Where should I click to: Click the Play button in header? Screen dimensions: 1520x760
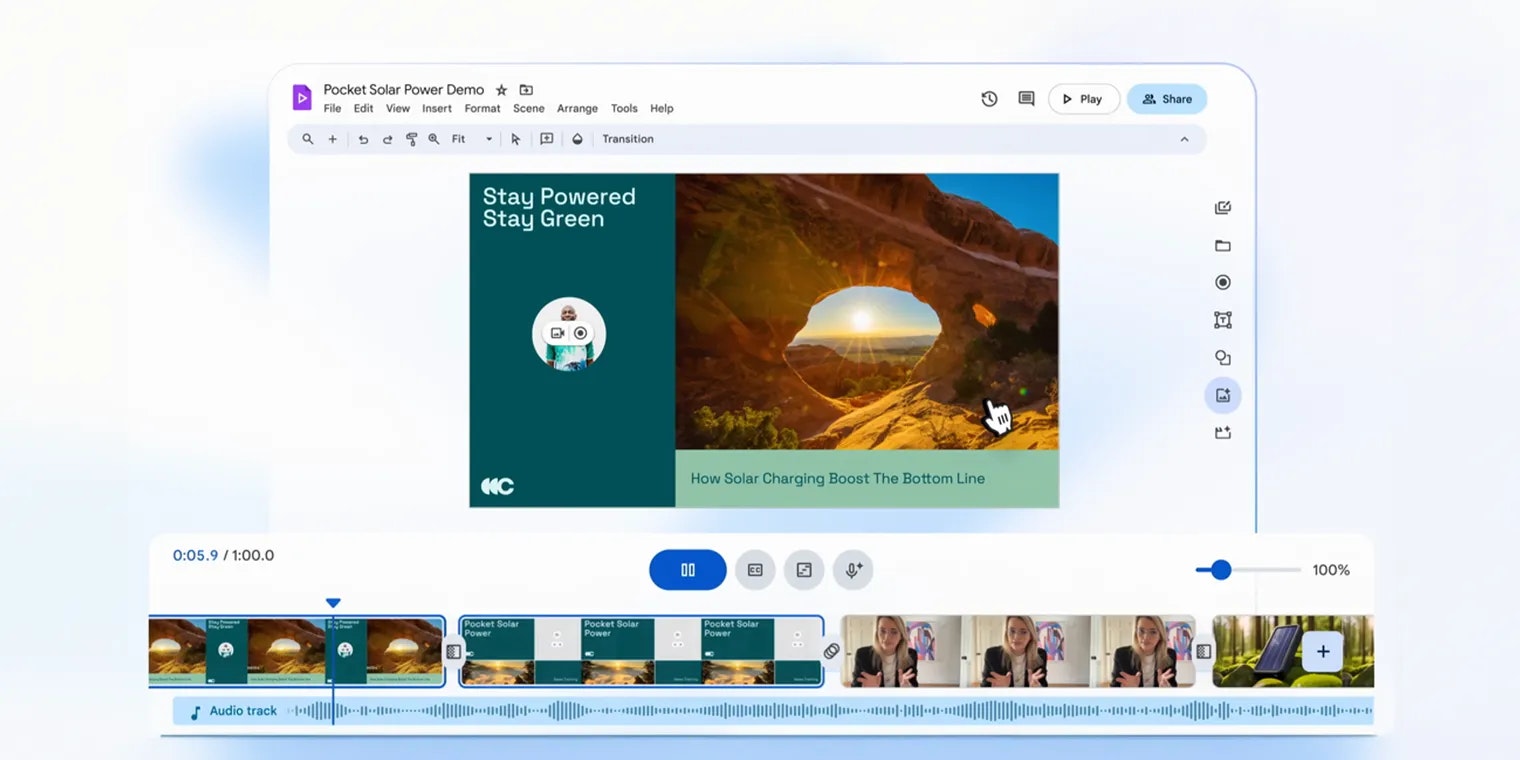point(1084,99)
